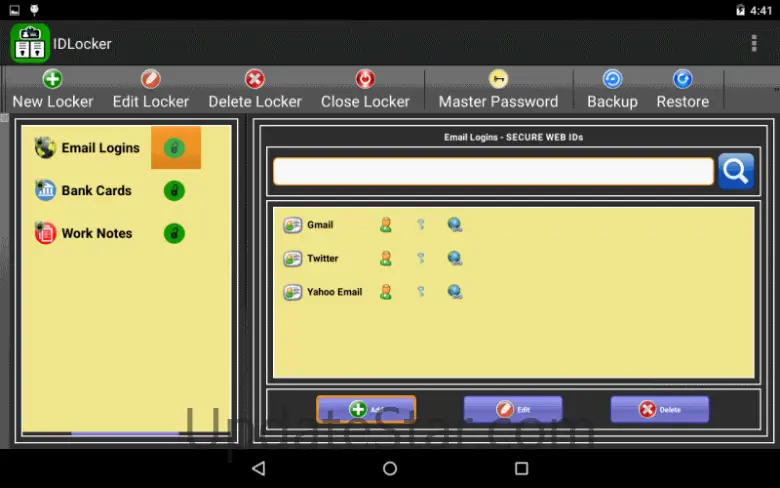The height and width of the screenshot is (488, 780).
Task: Toggle lock icon for Email Logins
Action: tap(175, 148)
